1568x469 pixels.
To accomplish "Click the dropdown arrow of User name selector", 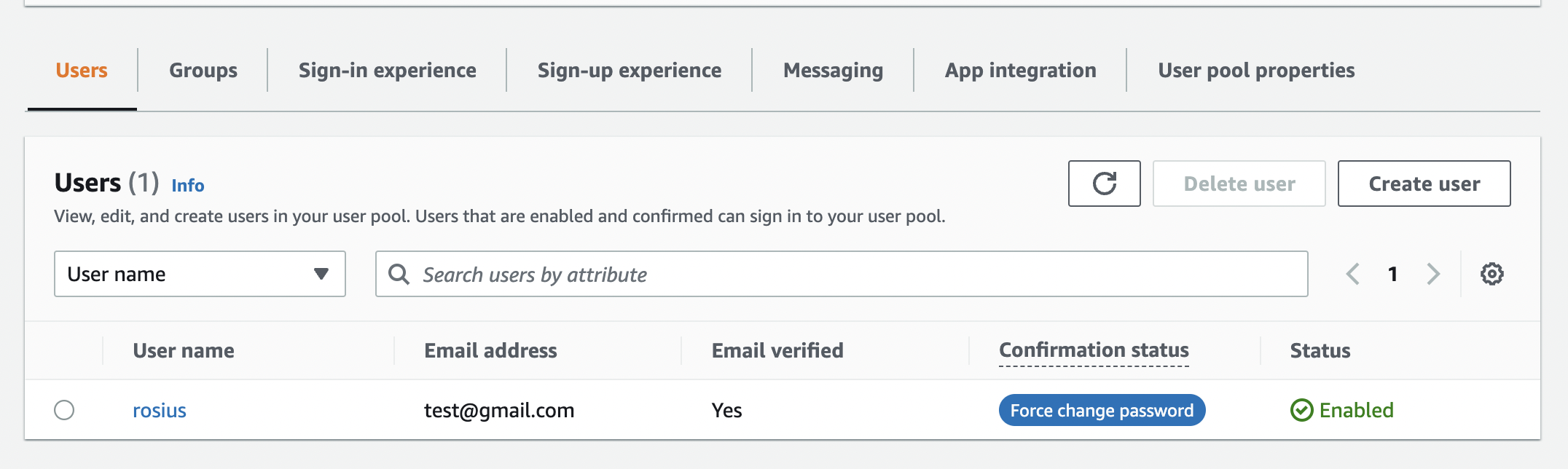I will (x=321, y=274).
